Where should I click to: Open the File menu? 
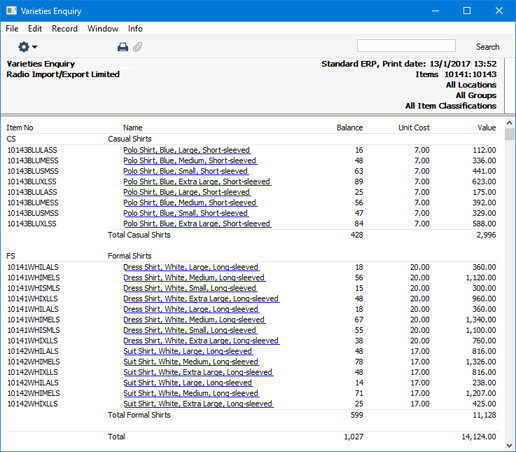coord(12,29)
